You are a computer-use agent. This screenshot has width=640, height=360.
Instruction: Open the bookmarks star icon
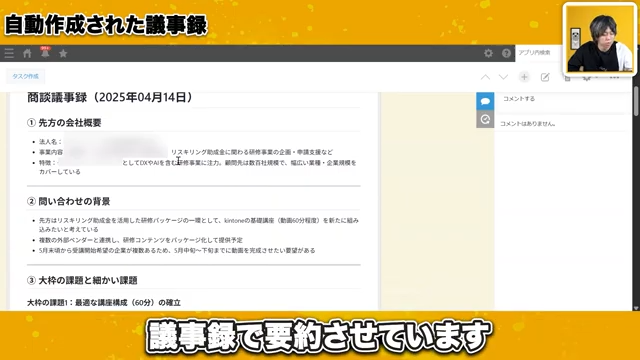tap(63, 53)
